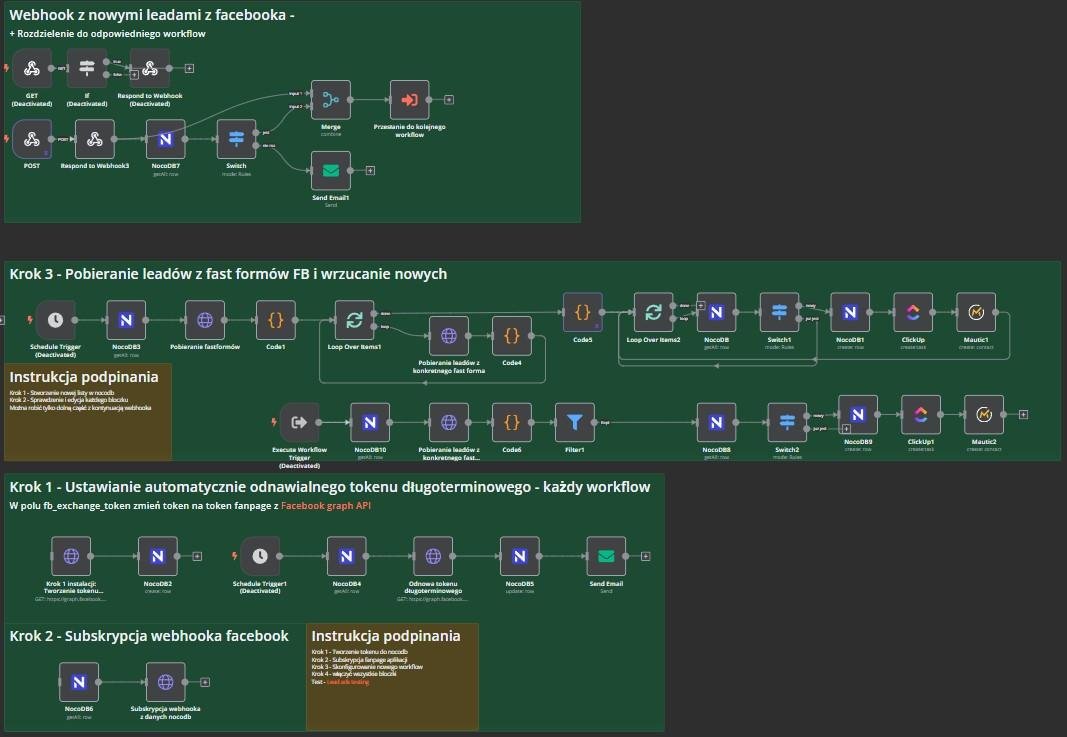Select the NocoDB7 node

click(165, 140)
